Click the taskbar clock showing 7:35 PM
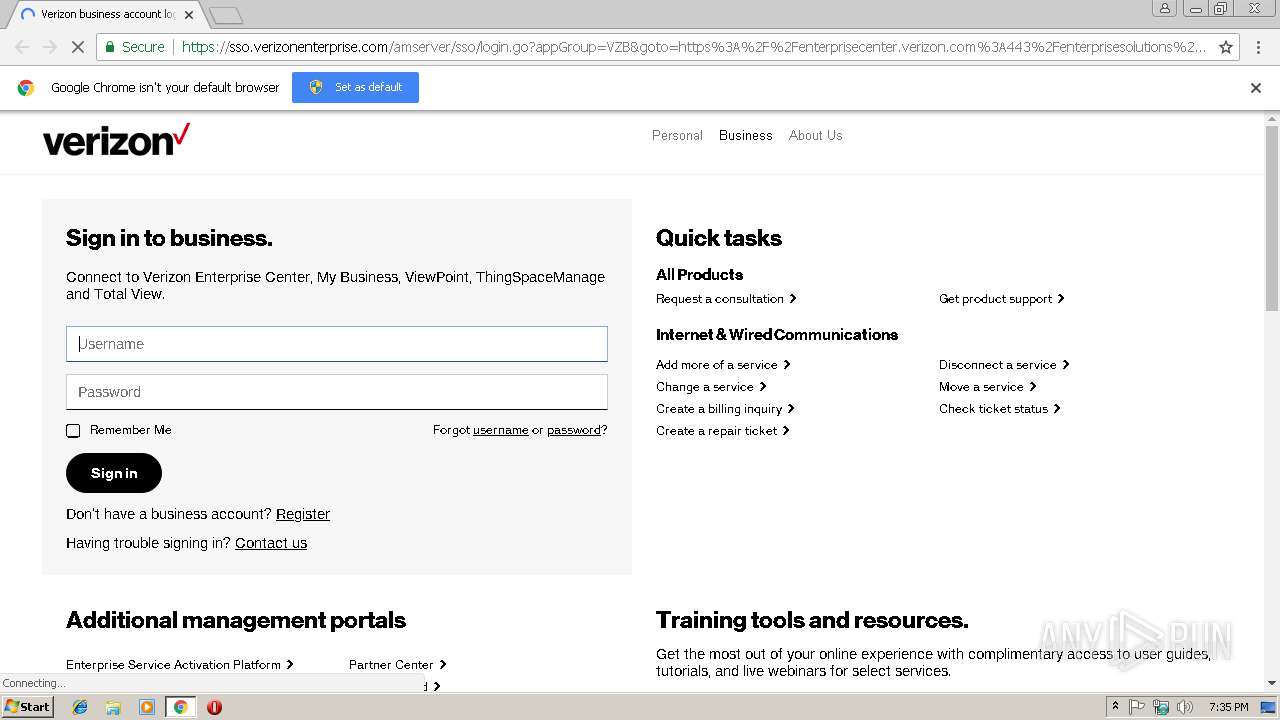This screenshot has height=720, width=1280. tap(1228, 707)
